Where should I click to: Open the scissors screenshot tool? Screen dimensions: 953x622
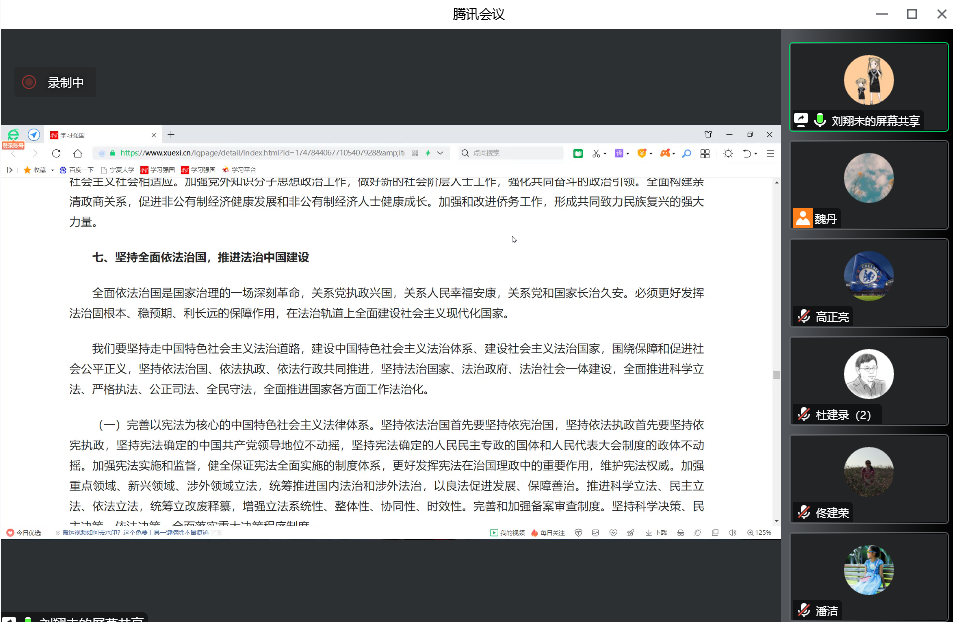pyautogui.click(x=596, y=154)
